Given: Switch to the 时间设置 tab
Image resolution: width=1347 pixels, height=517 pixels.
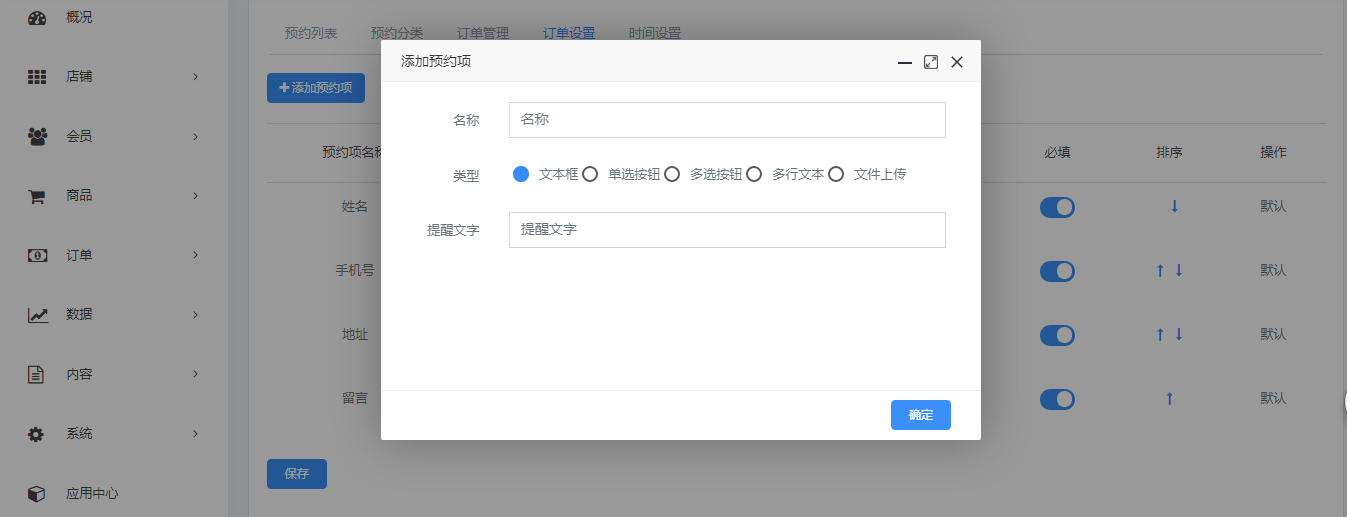Looking at the screenshot, I should point(655,33).
